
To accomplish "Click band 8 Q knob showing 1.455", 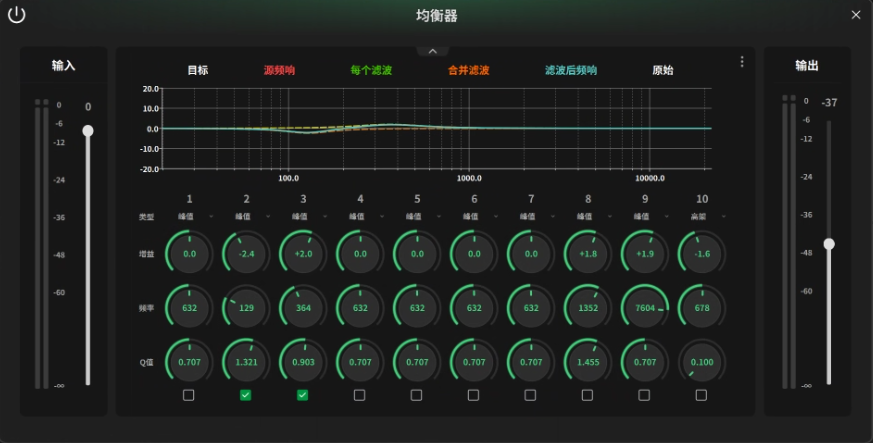I will pyautogui.click(x=588, y=362).
